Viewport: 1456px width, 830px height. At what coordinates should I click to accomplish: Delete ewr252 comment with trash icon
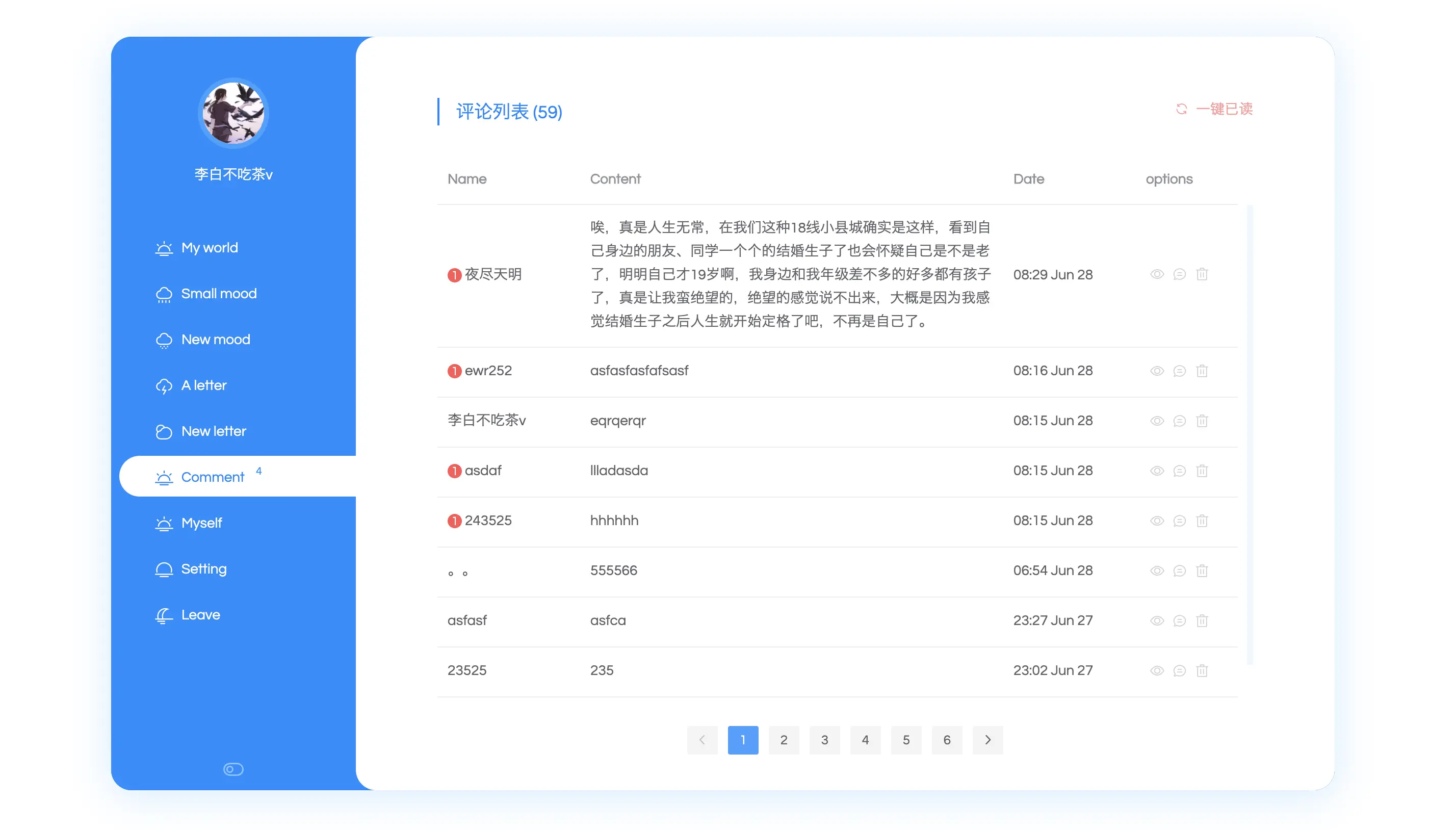pos(1202,371)
